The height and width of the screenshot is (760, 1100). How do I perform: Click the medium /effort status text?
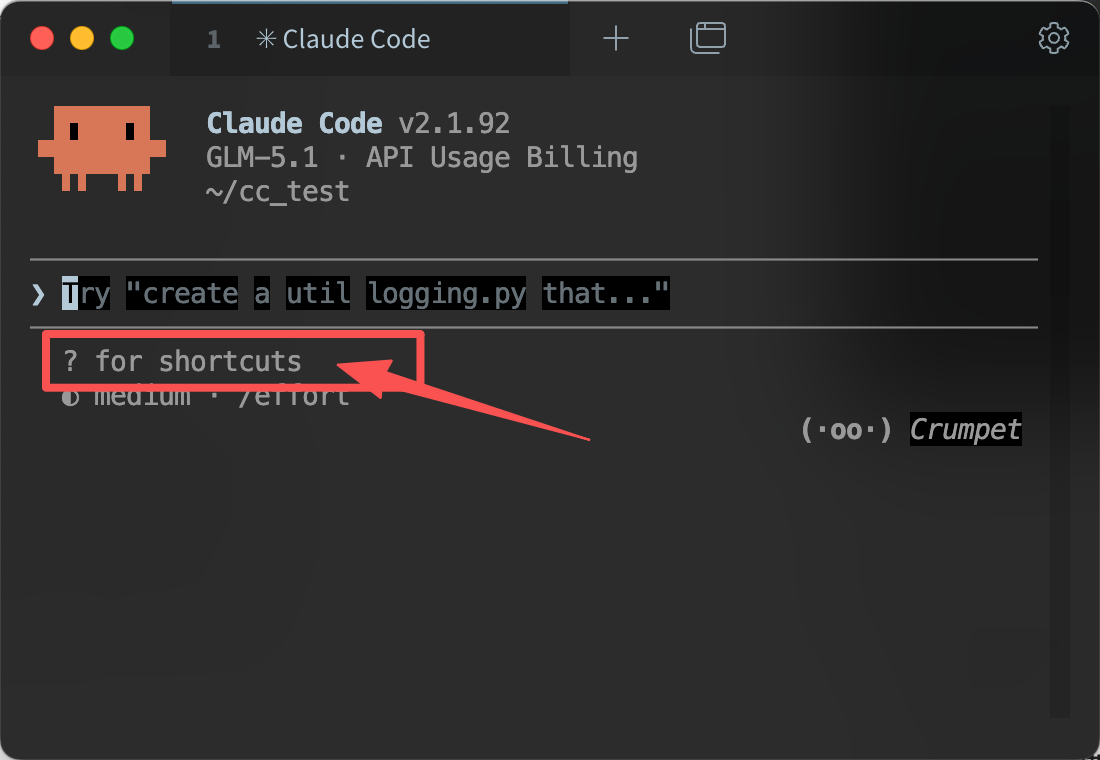(221, 397)
